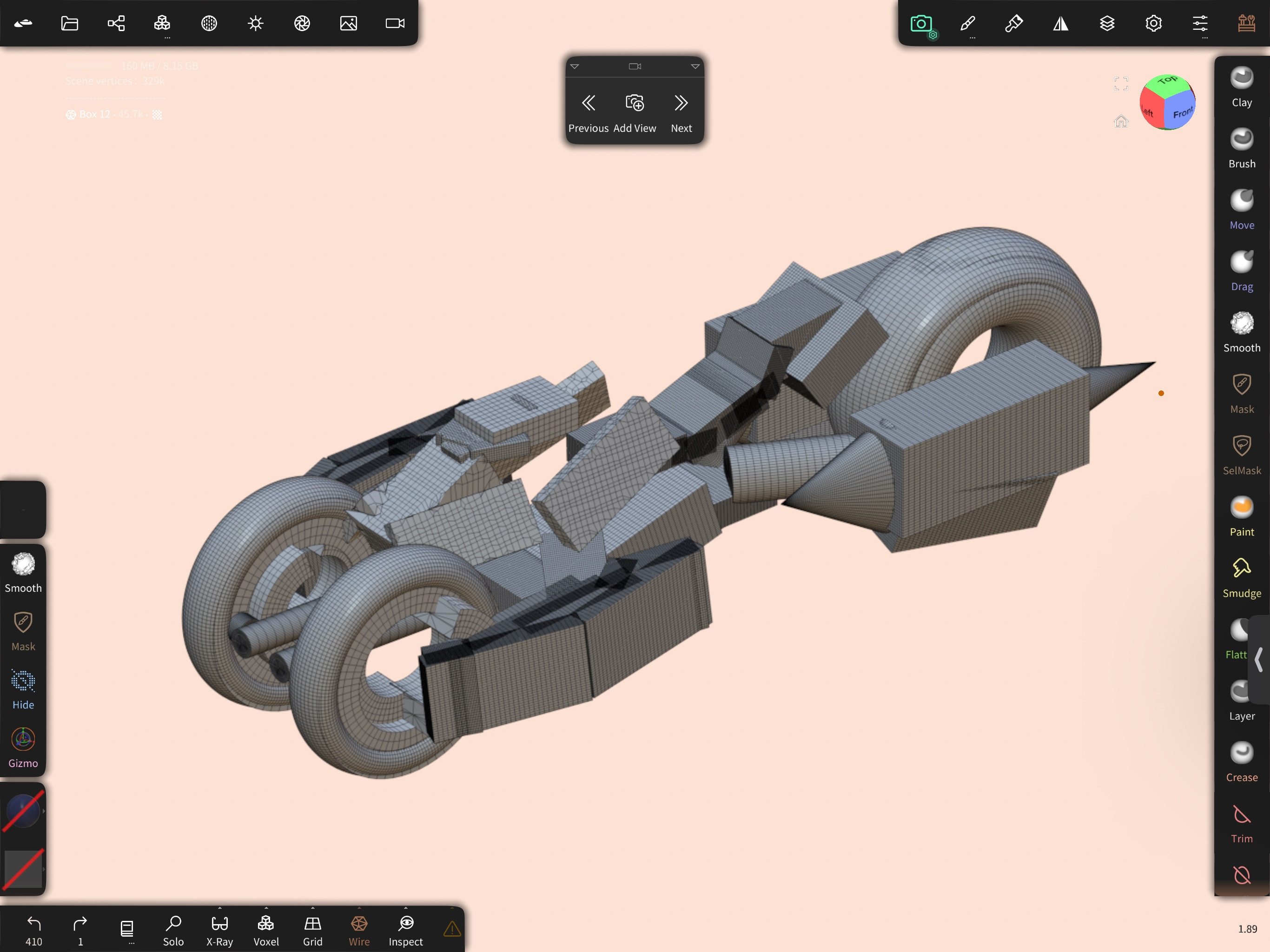Open the disabled alpha texture swatch
Viewport: 1270px width, 952px height.
coord(23,869)
